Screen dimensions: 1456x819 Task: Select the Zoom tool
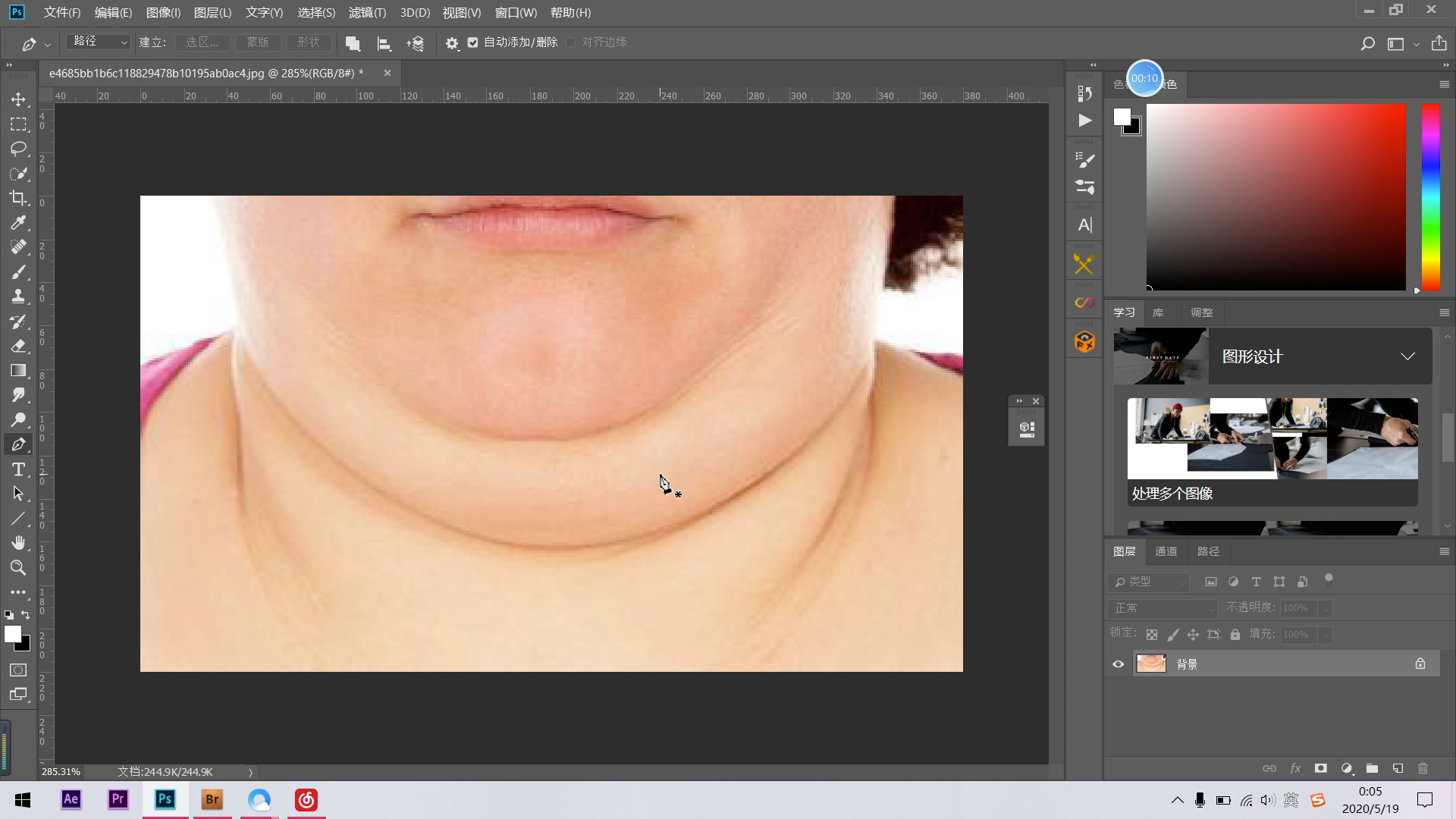(19, 568)
